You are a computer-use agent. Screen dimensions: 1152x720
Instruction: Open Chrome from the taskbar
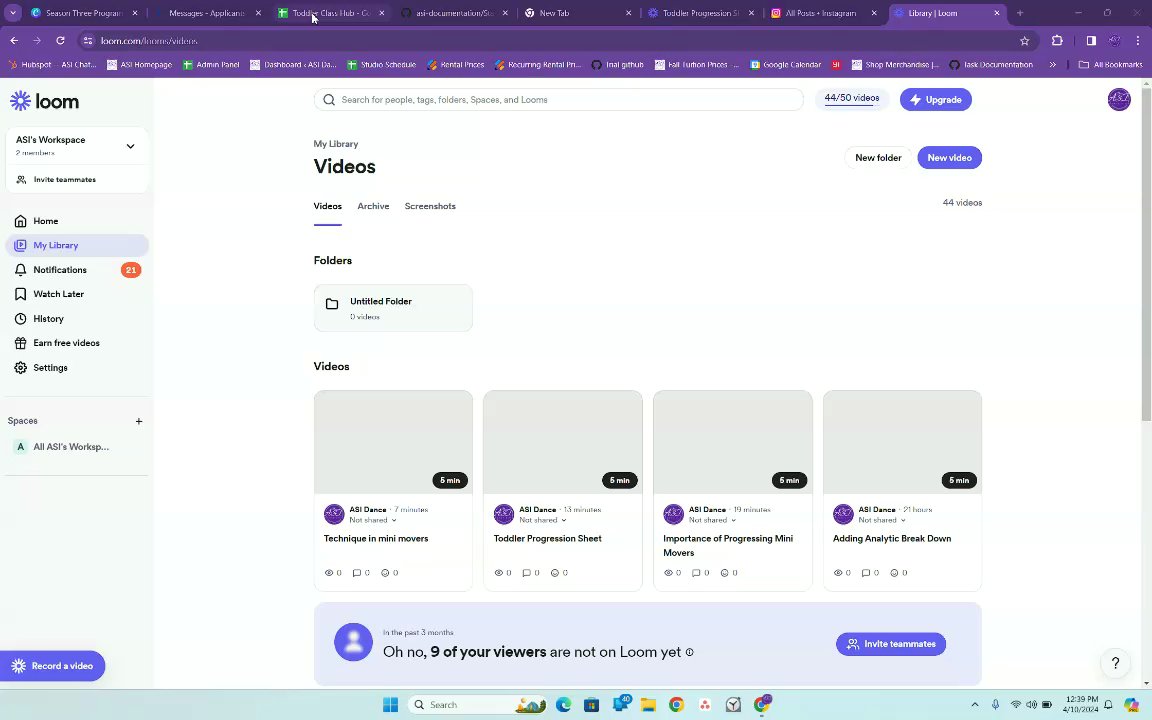tap(676, 705)
